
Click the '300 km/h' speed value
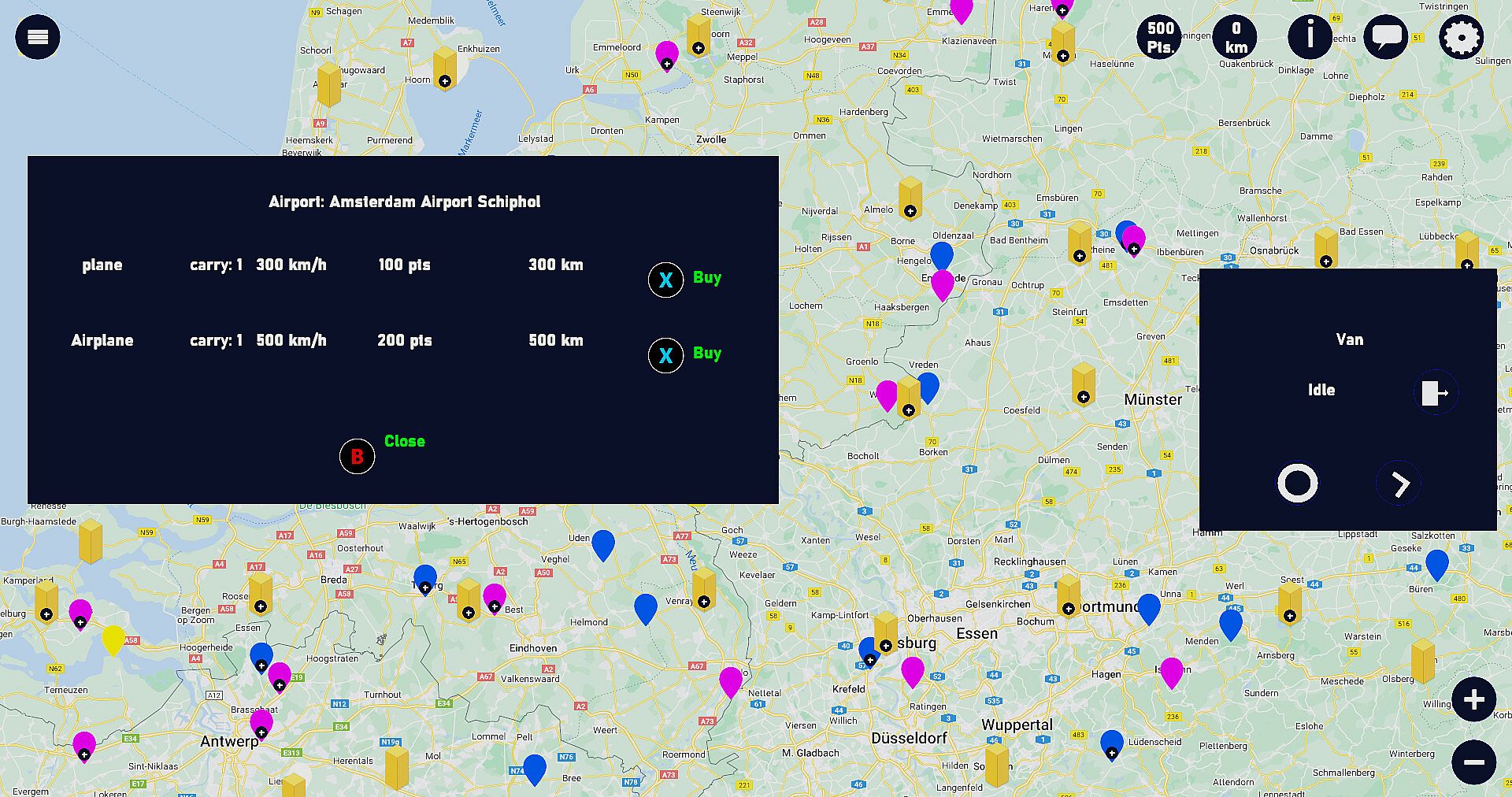coord(291,265)
